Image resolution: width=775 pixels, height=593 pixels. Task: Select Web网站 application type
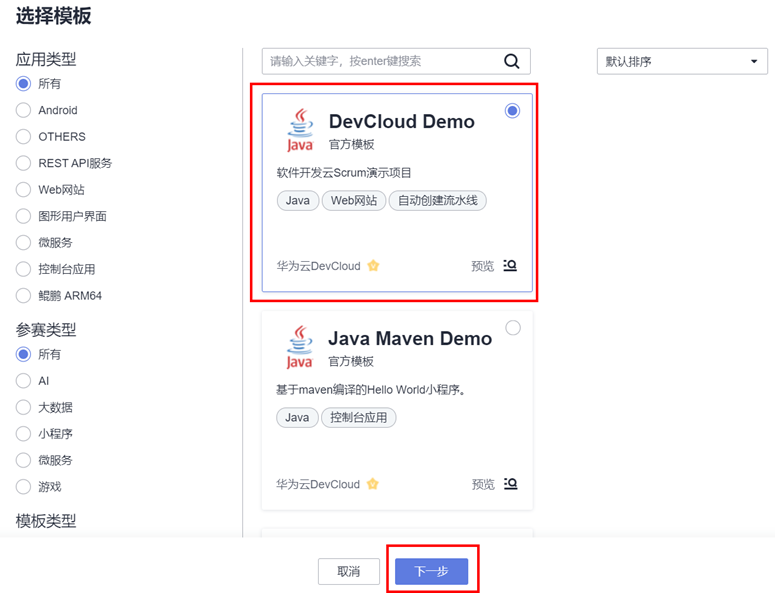(x=23, y=190)
